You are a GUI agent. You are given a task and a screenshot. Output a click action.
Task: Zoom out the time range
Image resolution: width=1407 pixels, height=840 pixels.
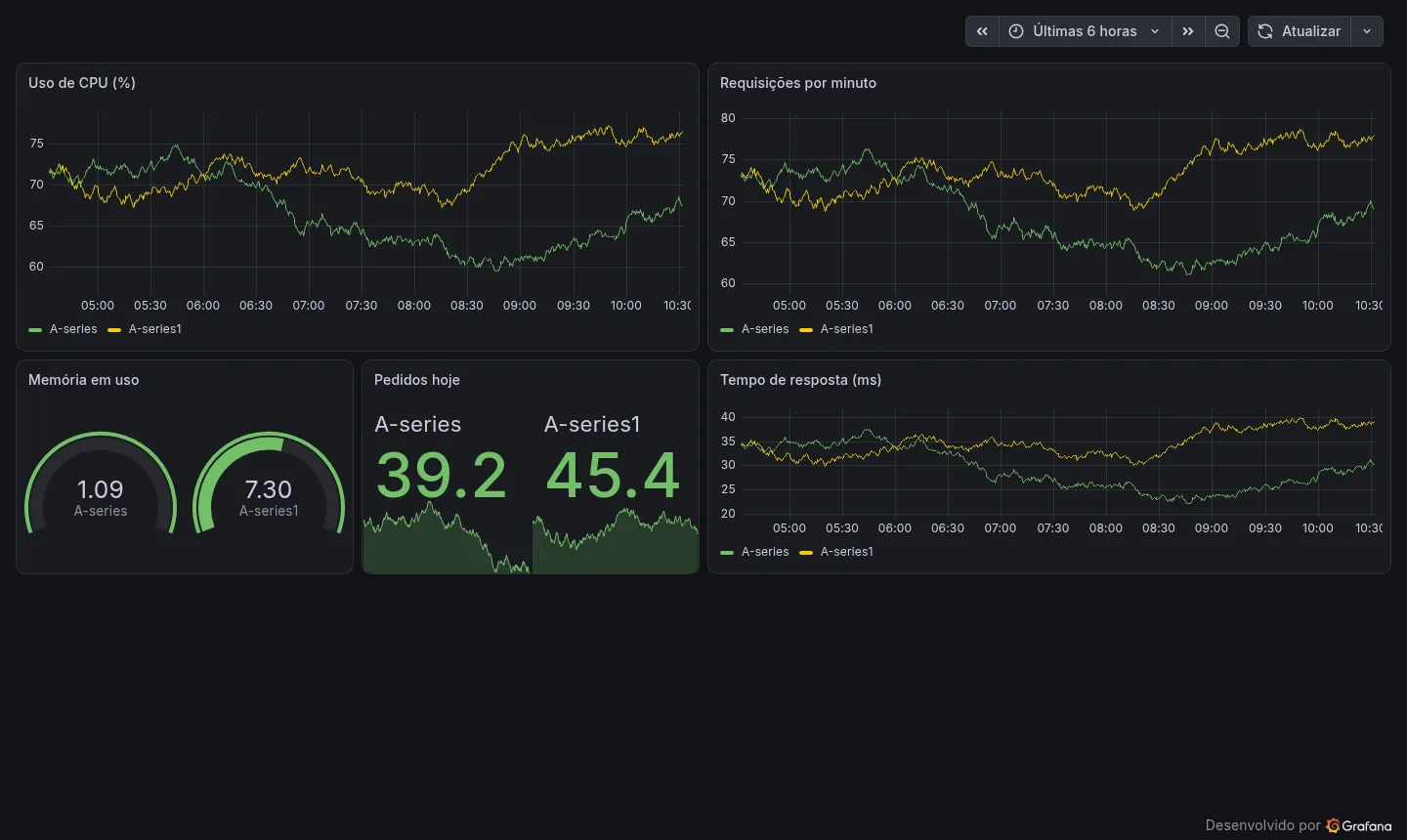[x=1222, y=31]
